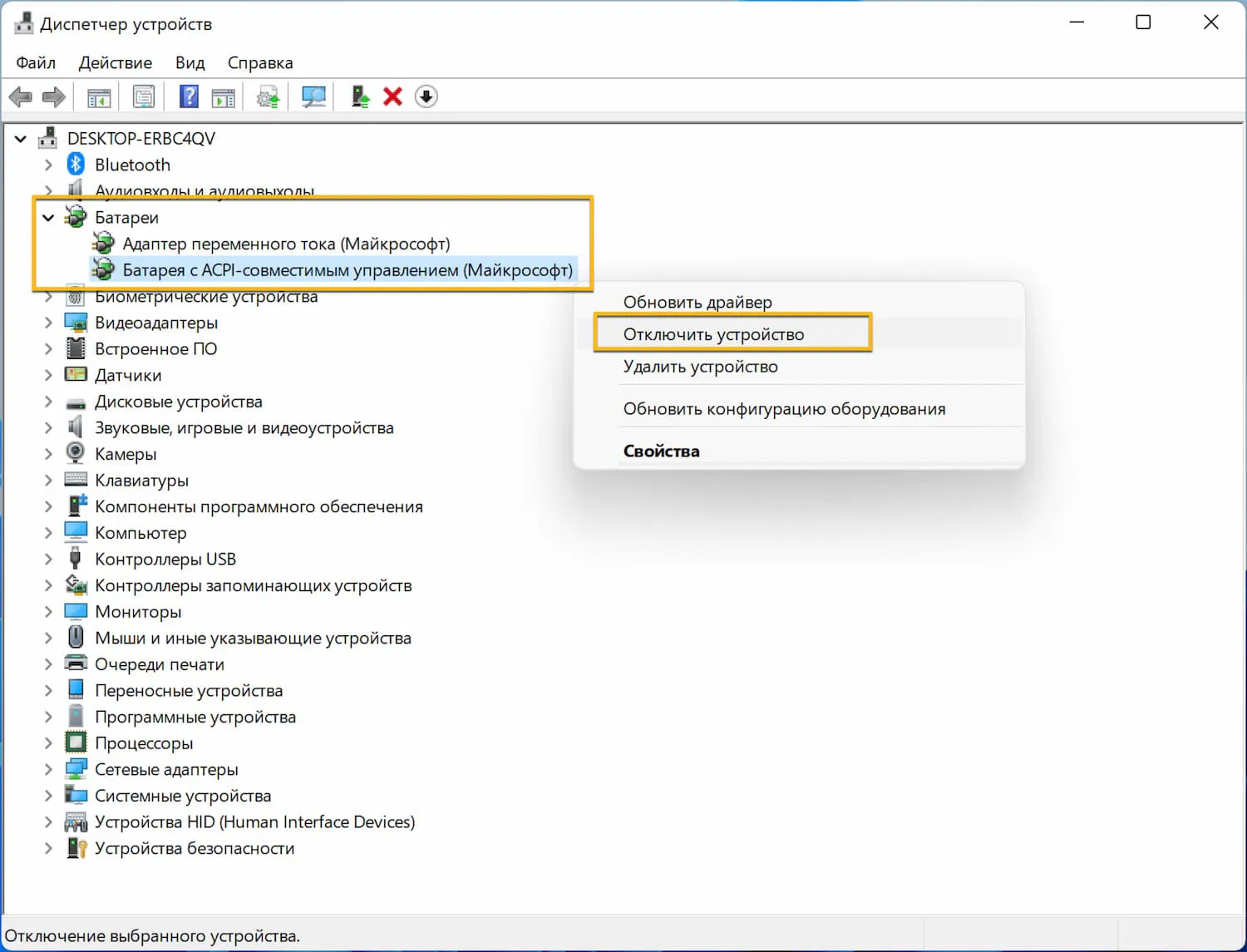Click the forward arrow toolbar icon
The height and width of the screenshot is (952, 1247).
pos(54,97)
